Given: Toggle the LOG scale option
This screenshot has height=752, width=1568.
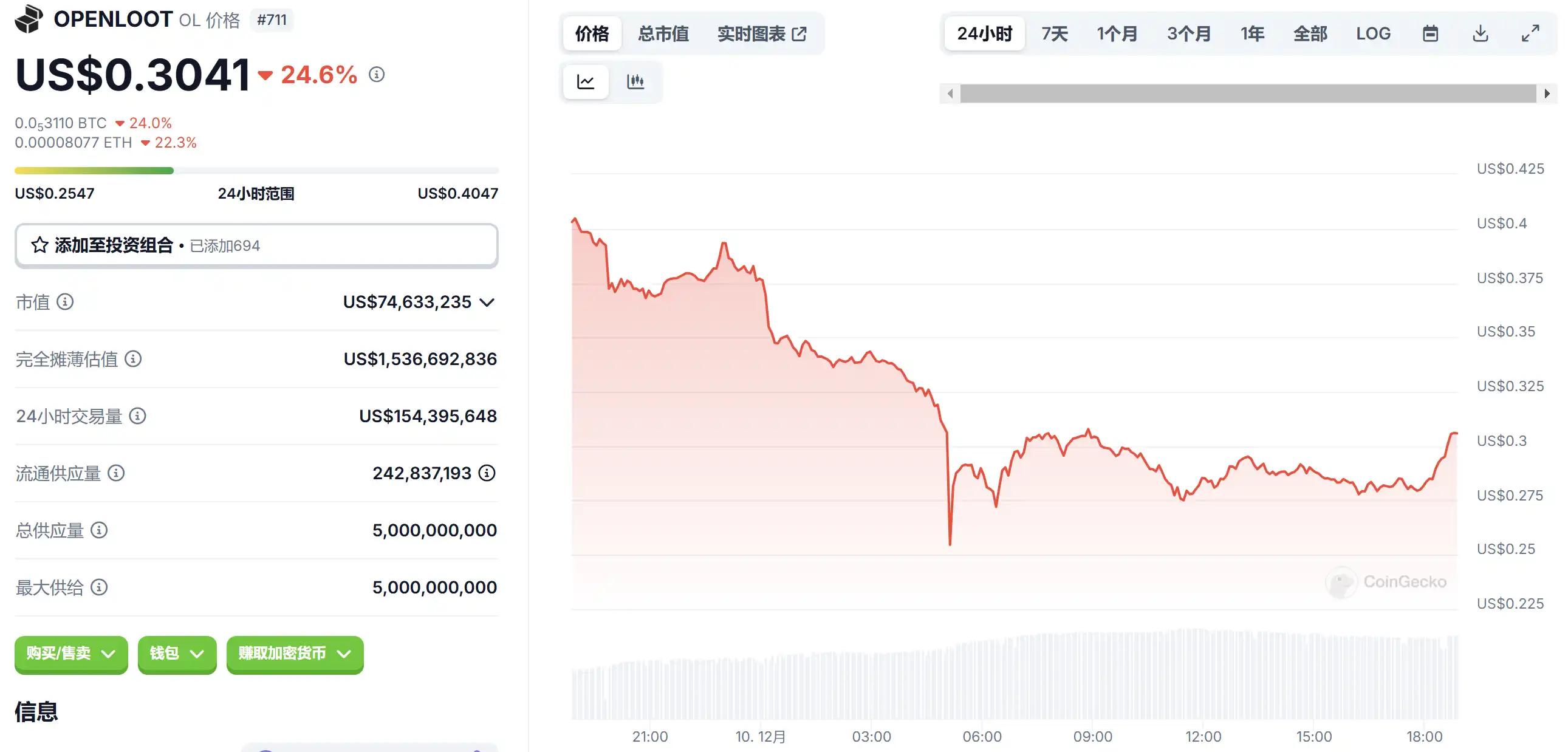Looking at the screenshot, I should point(1372,33).
